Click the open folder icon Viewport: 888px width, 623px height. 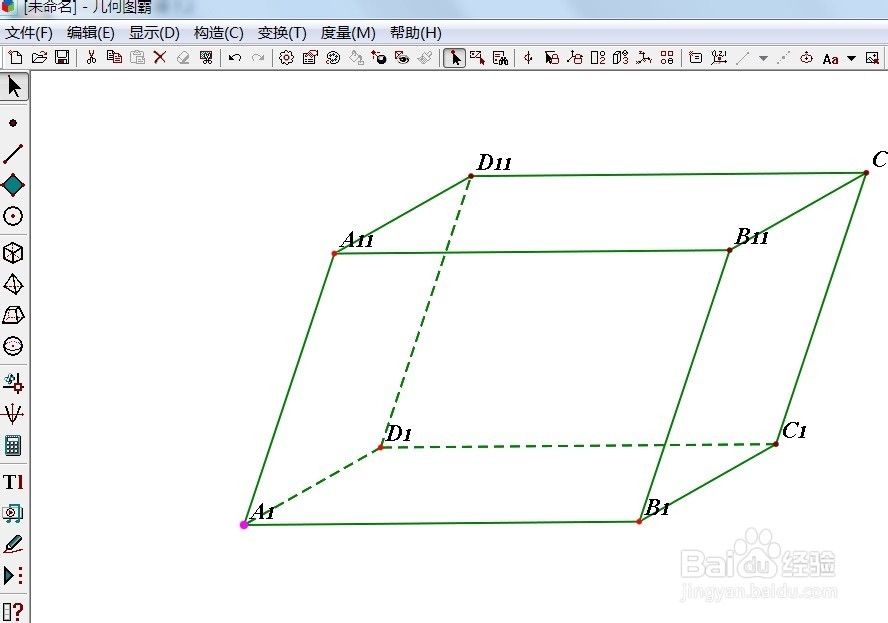[x=39, y=57]
